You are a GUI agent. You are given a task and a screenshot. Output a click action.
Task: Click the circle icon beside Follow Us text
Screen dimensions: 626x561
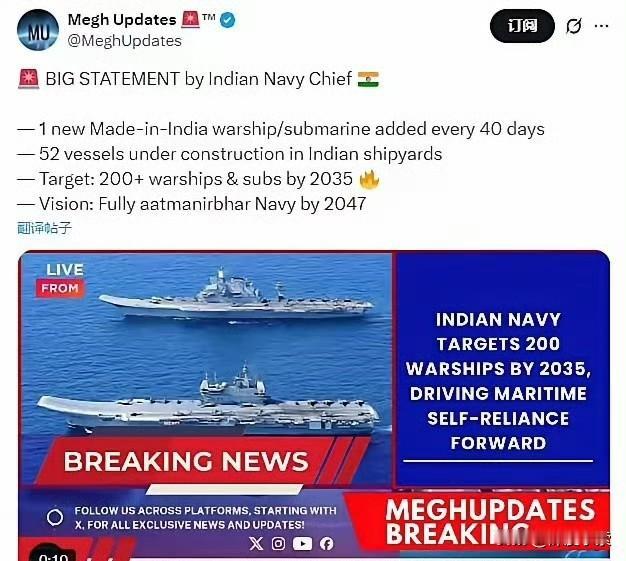(55, 517)
